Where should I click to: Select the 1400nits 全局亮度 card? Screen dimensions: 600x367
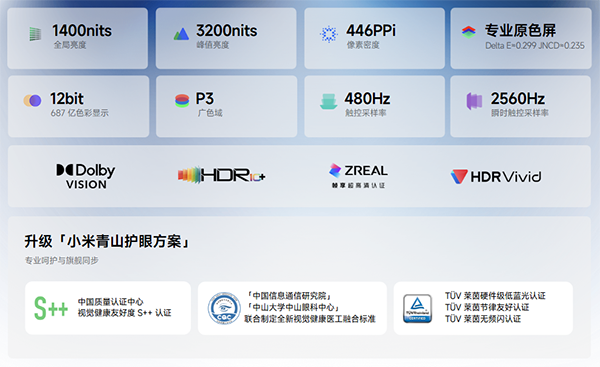click(x=78, y=38)
